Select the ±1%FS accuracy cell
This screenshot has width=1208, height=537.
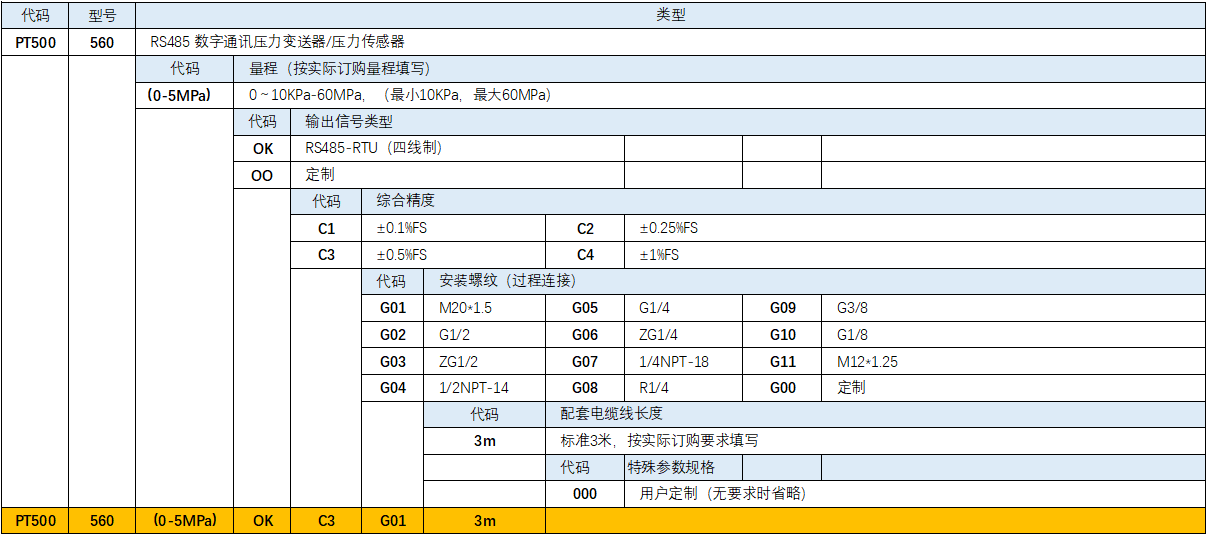[x=659, y=255]
